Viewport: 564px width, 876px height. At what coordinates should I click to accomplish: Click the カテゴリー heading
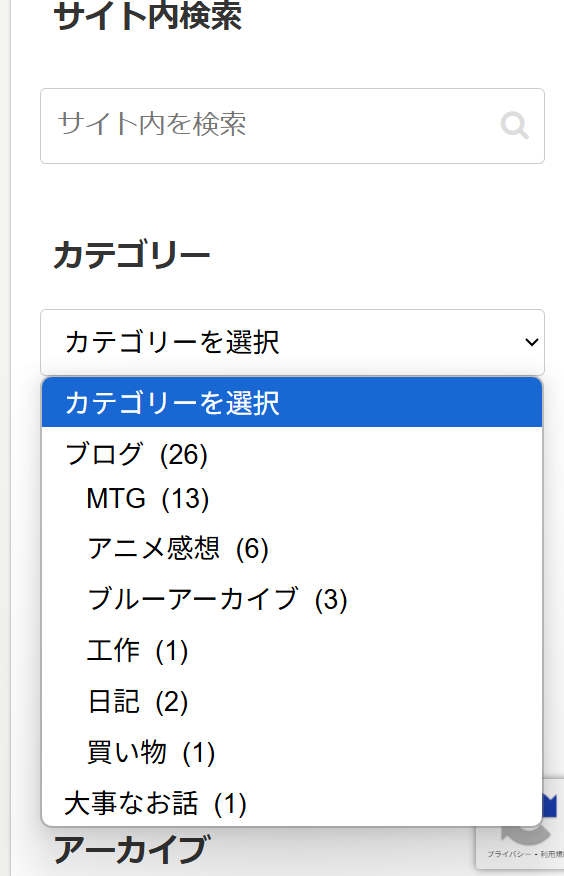pyautogui.click(x=131, y=255)
